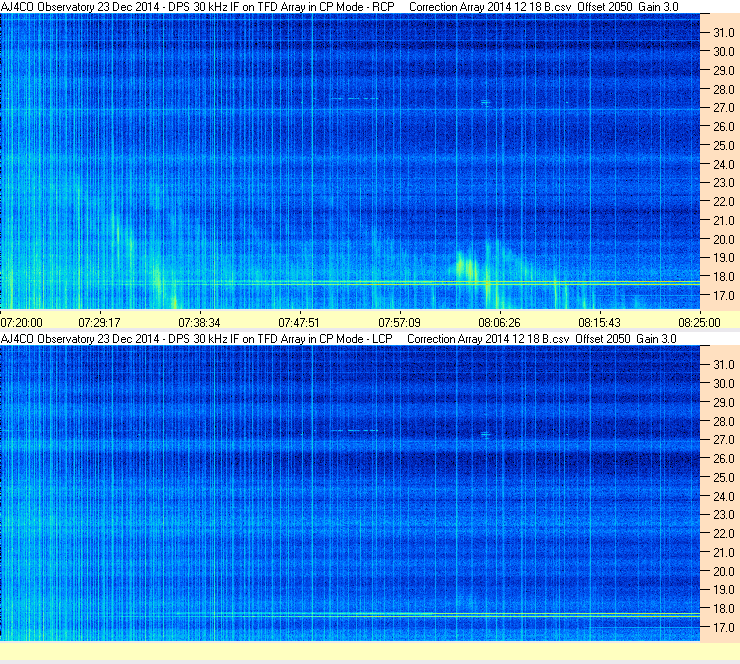Click 'Offset 2050' in the LCP title
The height and width of the screenshot is (664, 740).
point(603,339)
